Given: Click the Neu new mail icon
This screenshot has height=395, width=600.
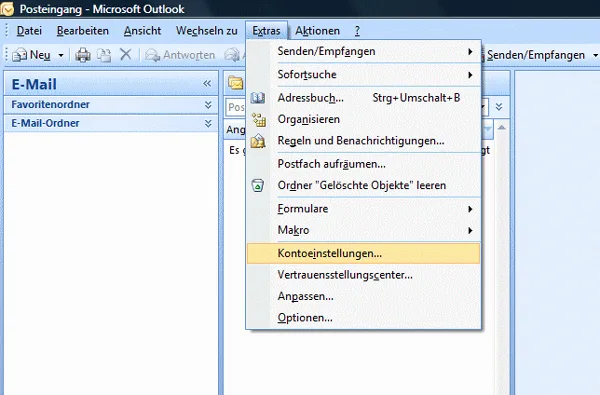Looking at the screenshot, I should pyautogui.click(x=19, y=55).
